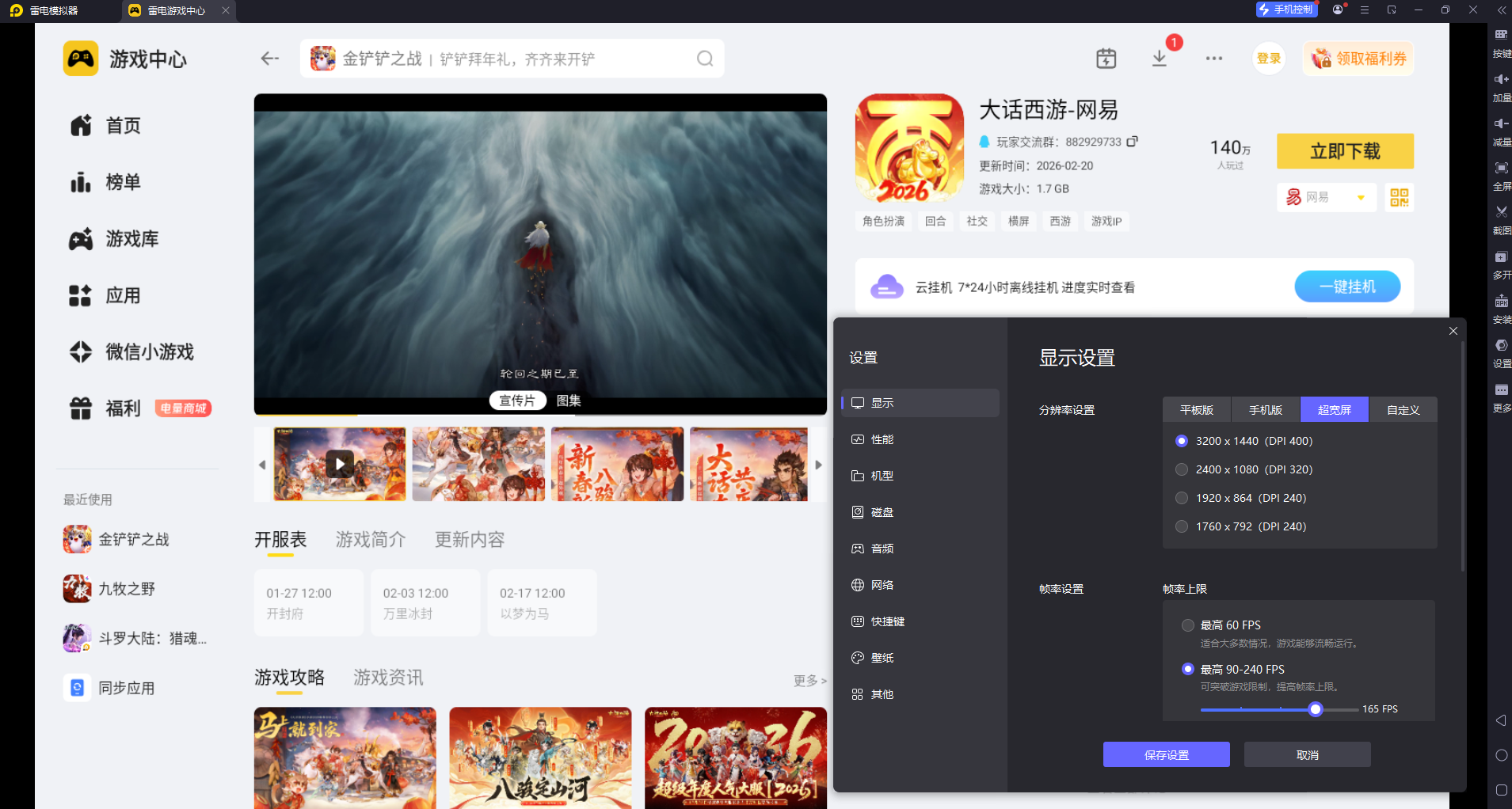Open the 机型 settings section
Viewport: 1512px width, 809px height.
920,476
